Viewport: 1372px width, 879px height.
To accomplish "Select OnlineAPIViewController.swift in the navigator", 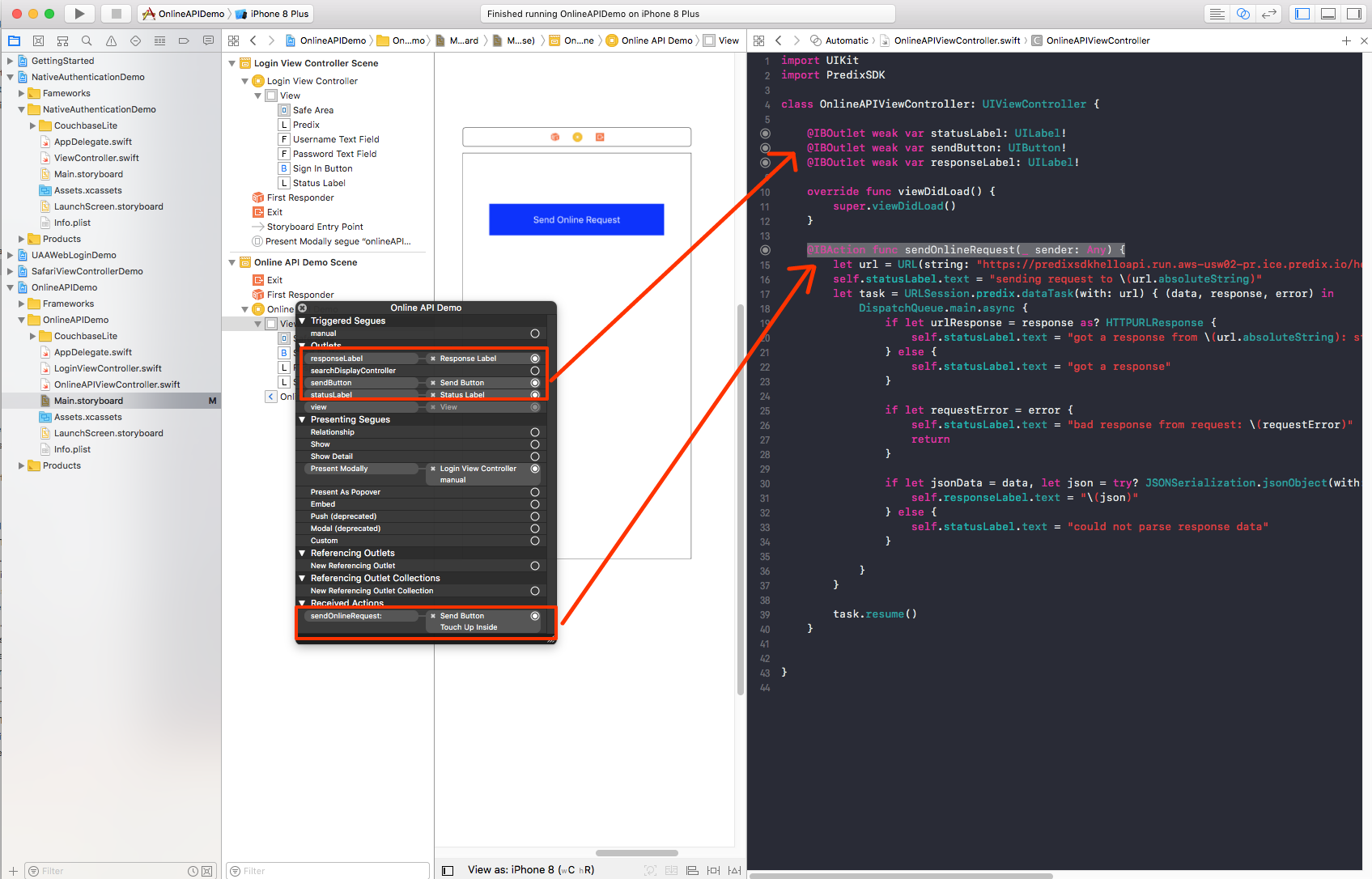I will 117,384.
